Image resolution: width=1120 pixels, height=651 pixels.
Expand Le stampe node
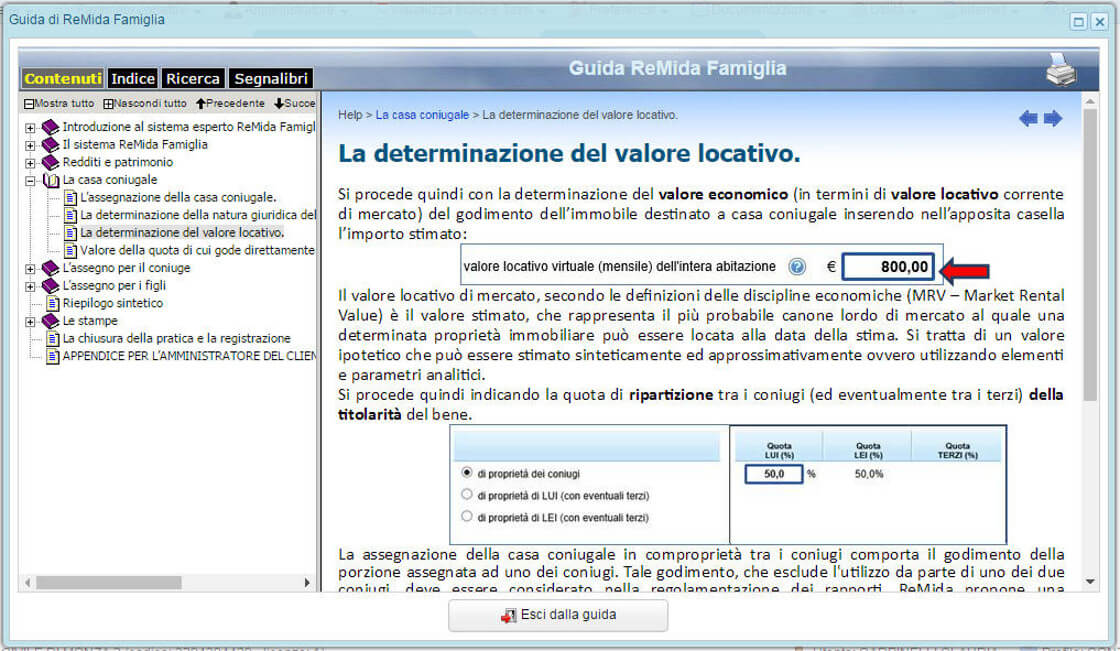30,322
